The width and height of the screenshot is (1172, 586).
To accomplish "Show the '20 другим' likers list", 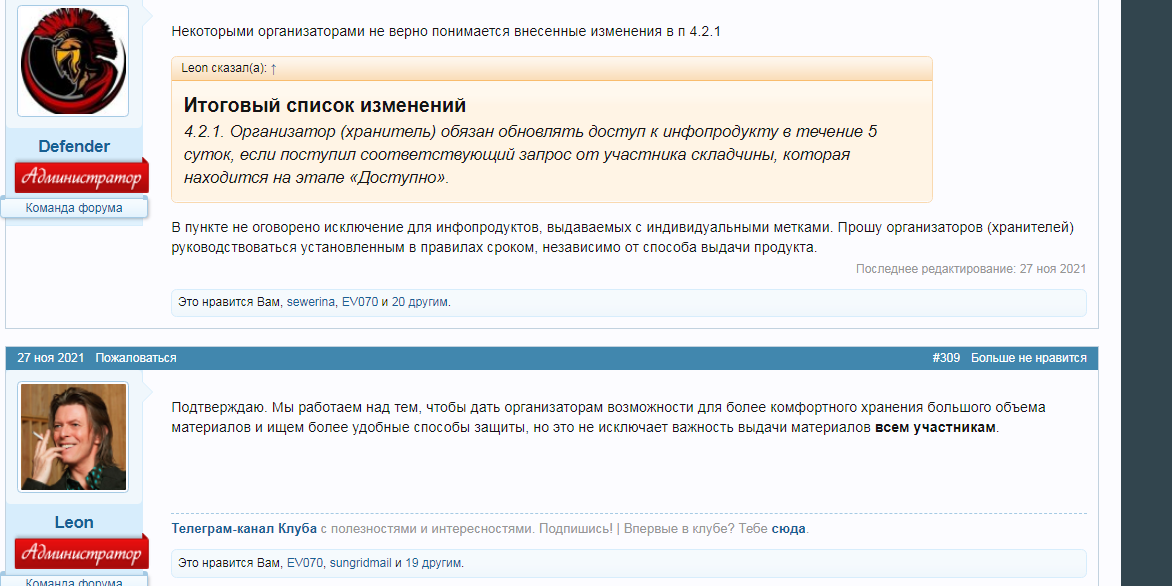I will click(420, 303).
